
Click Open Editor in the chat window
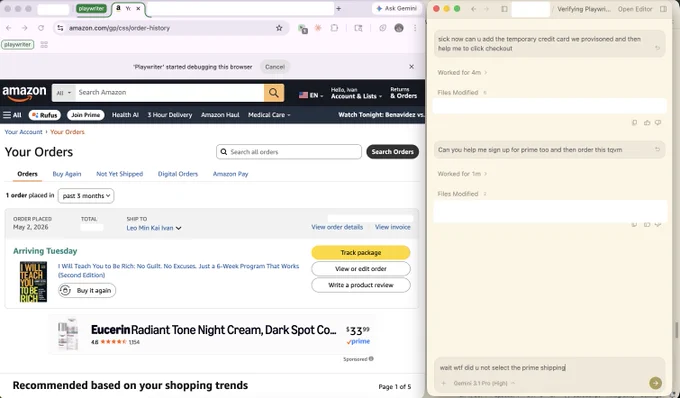coord(635,9)
